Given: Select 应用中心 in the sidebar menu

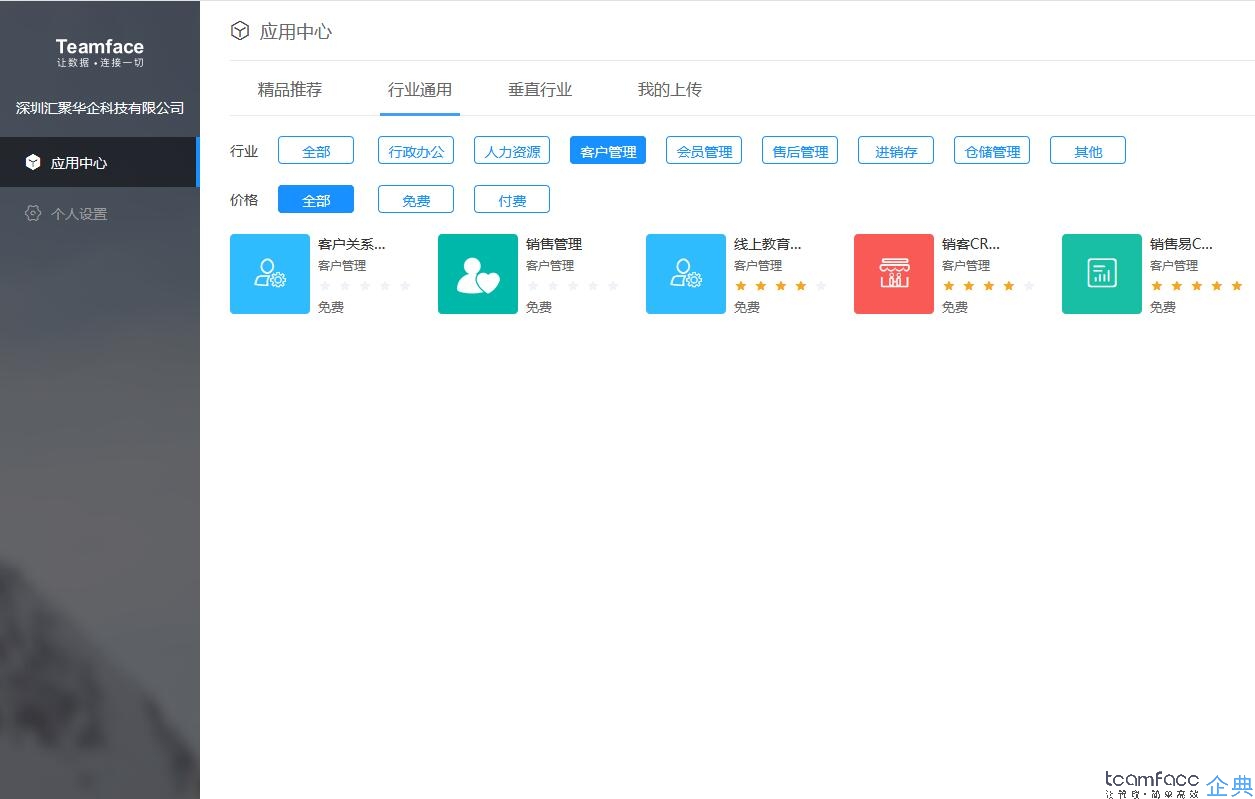Looking at the screenshot, I should pyautogui.click(x=100, y=162).
